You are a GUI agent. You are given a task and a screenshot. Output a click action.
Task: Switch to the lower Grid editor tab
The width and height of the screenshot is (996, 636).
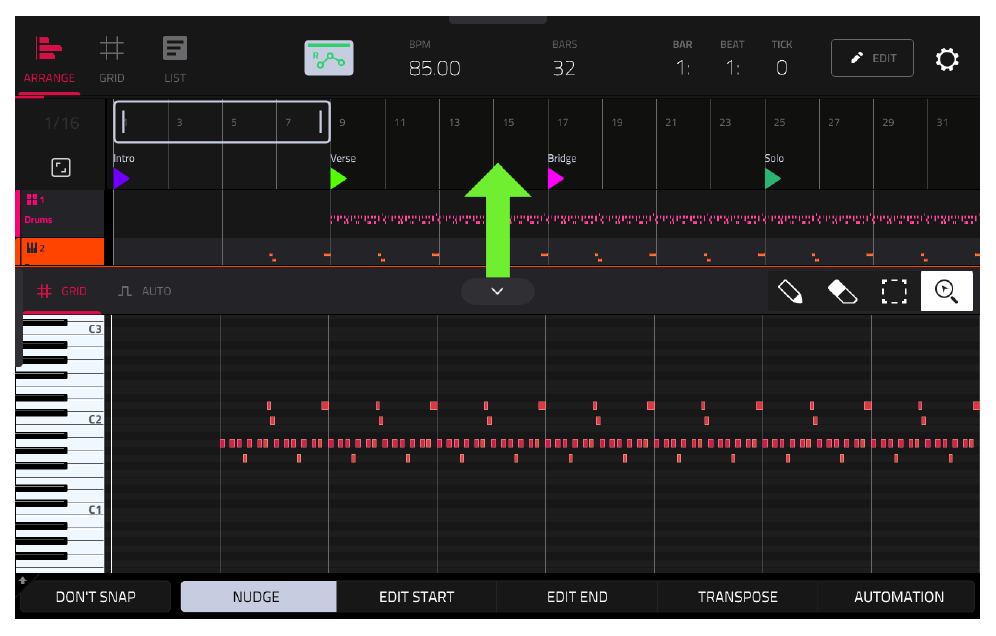click(62, 291)
